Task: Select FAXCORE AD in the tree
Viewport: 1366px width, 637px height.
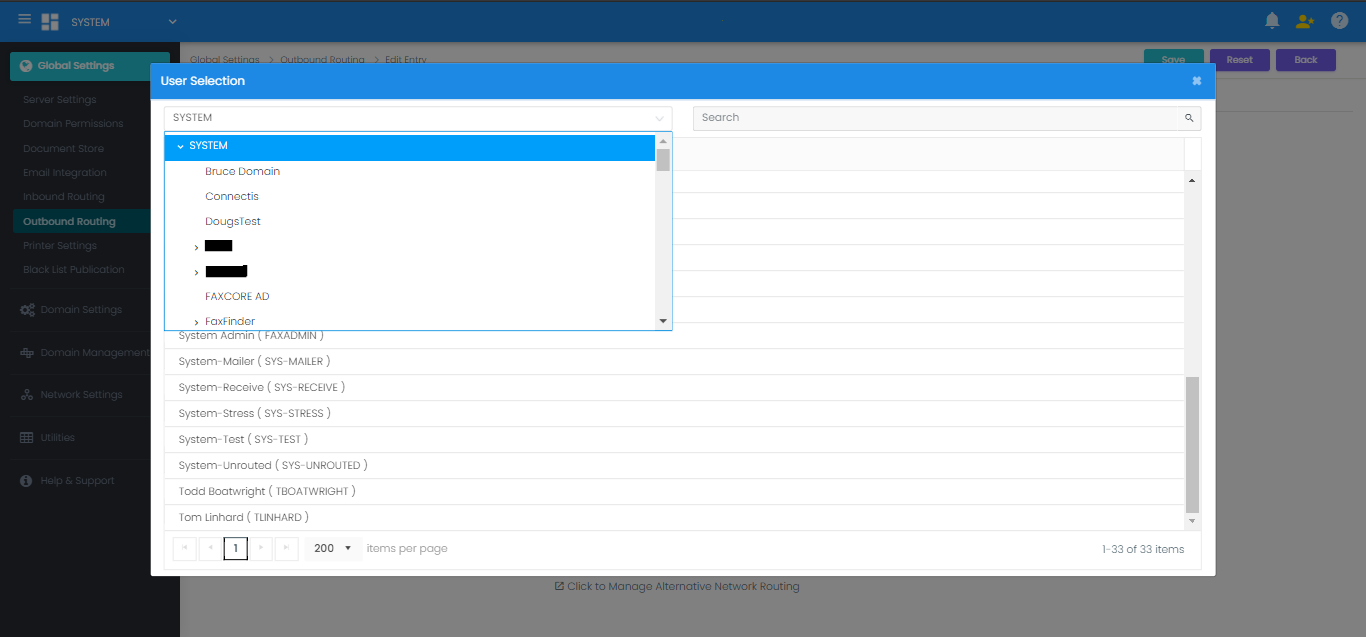Action: coord(237,296)
